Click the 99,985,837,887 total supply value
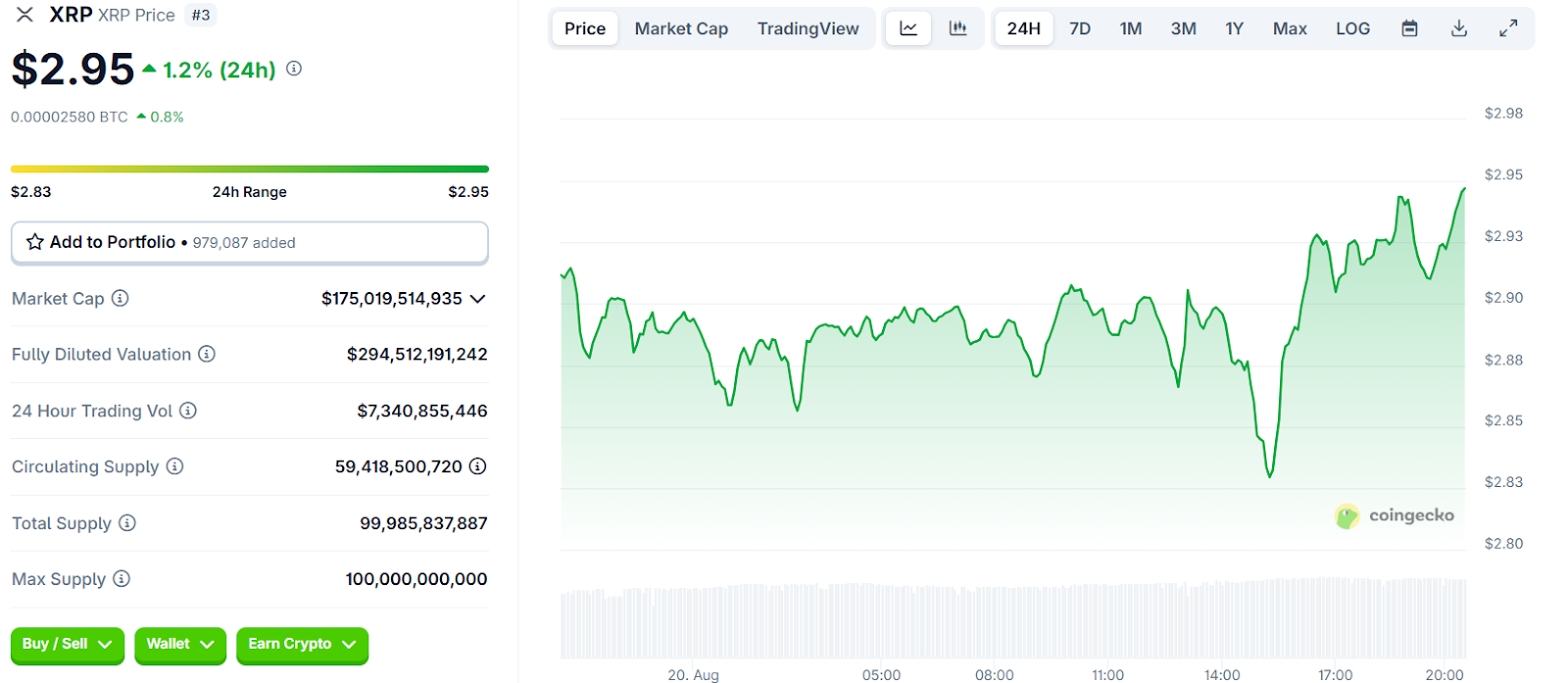 (423, 523)
